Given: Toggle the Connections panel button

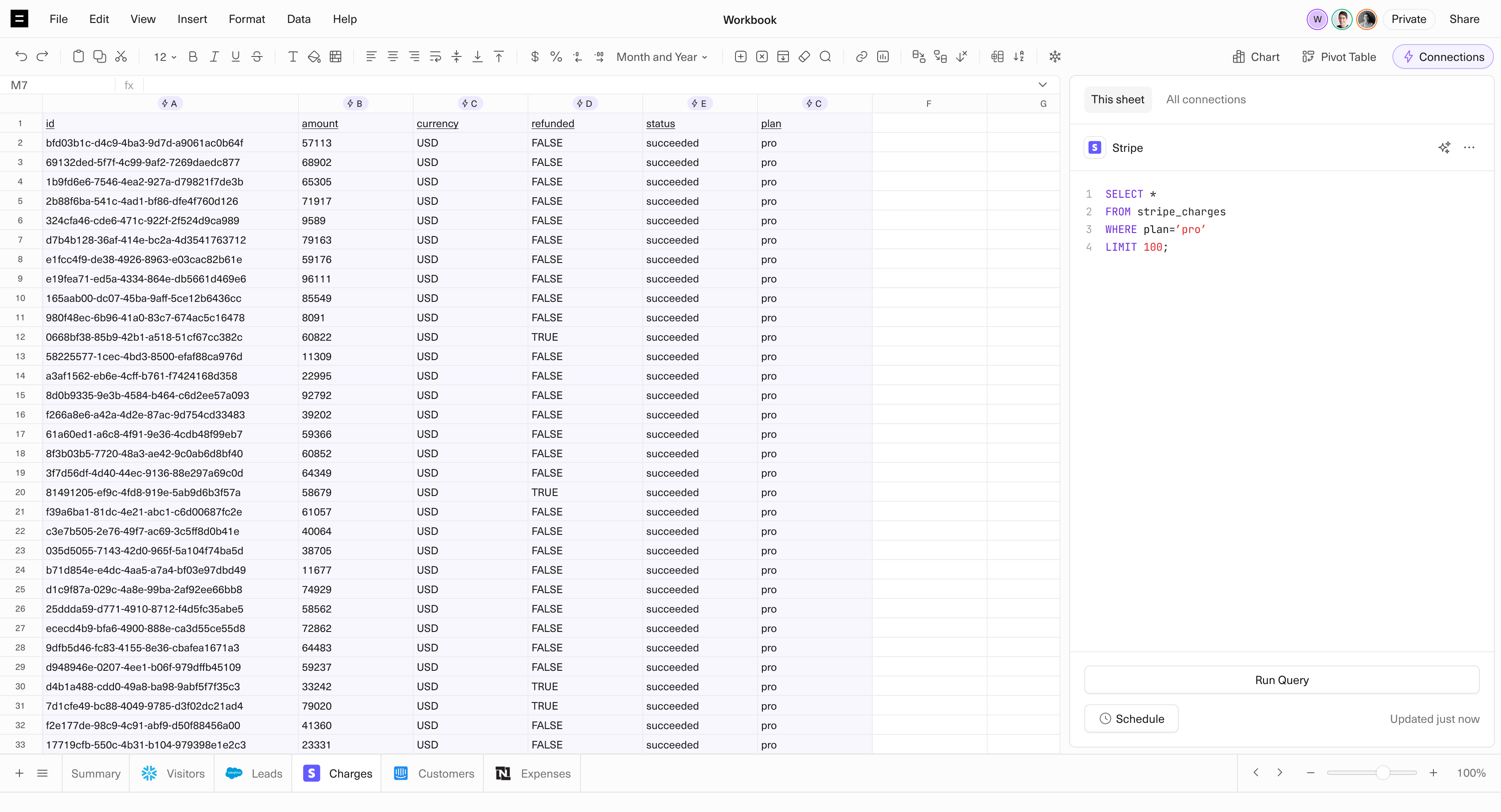Looking at the screenshot, I should pos(1443,56).
